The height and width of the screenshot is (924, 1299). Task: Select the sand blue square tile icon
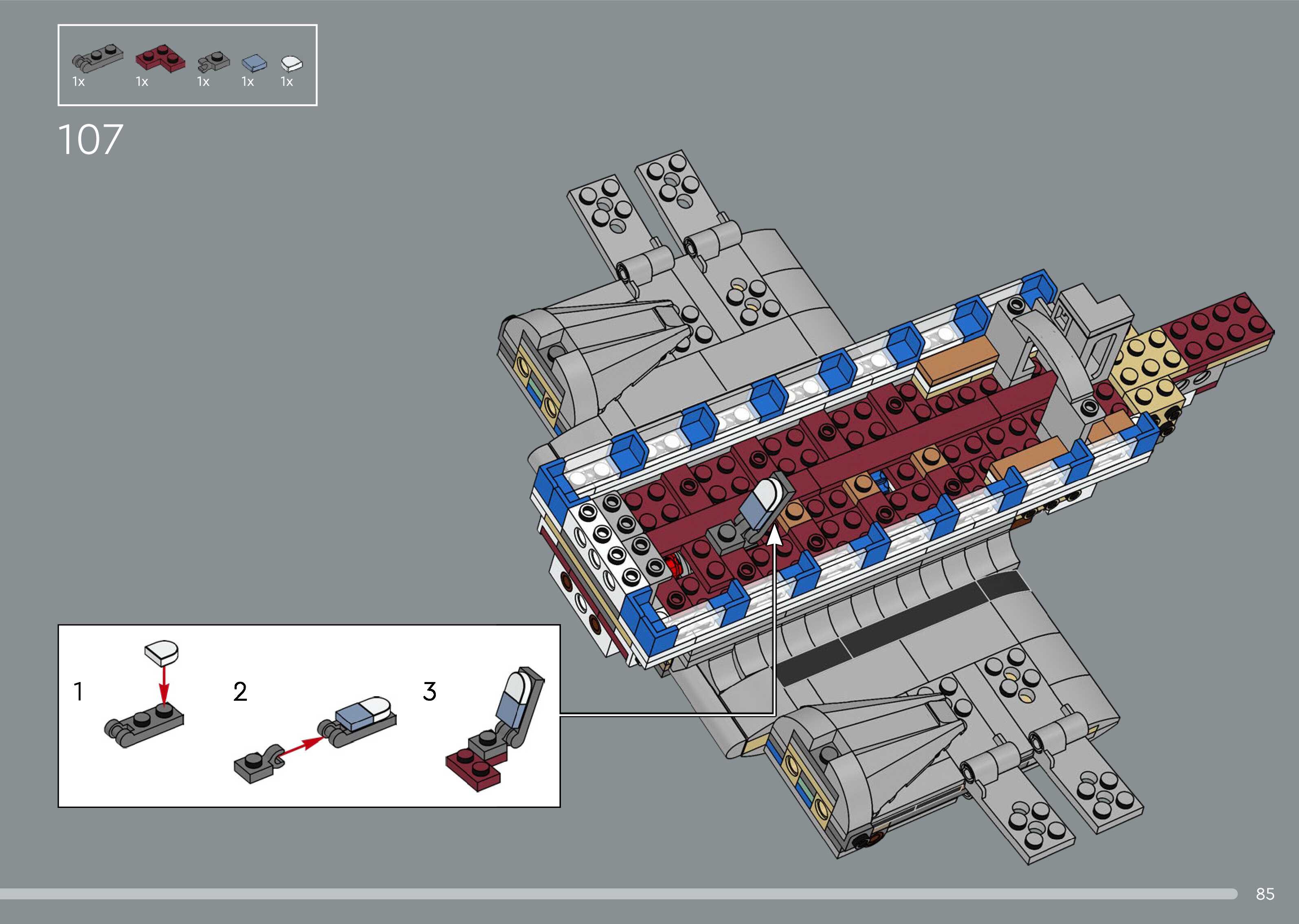pos(254,63)
